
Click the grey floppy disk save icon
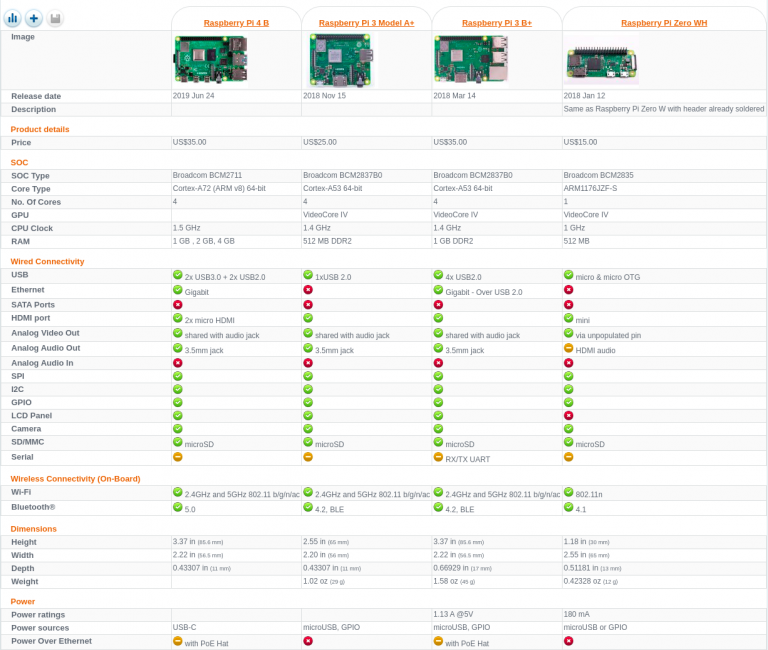coord(55,19)
